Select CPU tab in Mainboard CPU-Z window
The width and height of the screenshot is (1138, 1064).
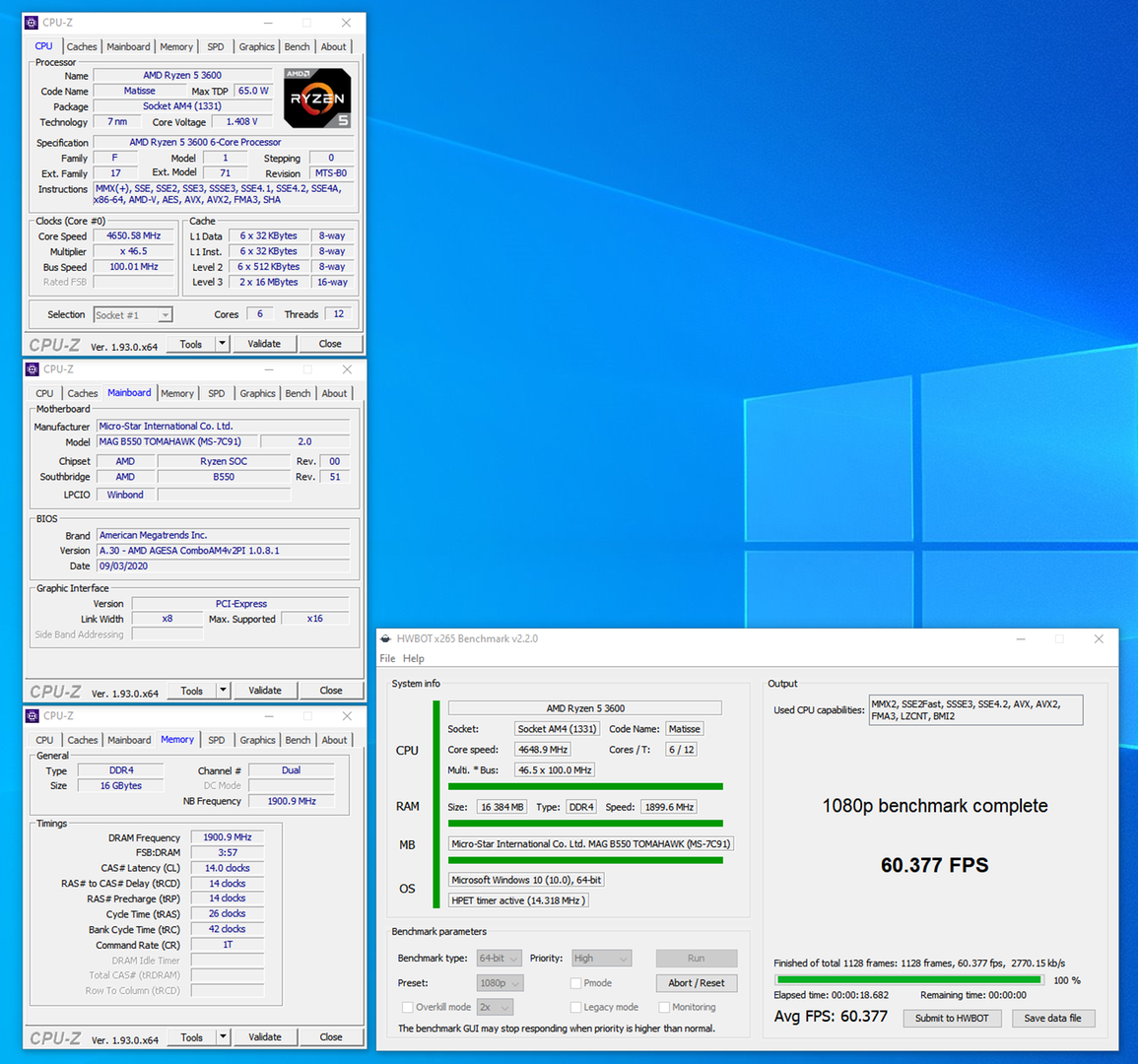(x=45, y=393)
